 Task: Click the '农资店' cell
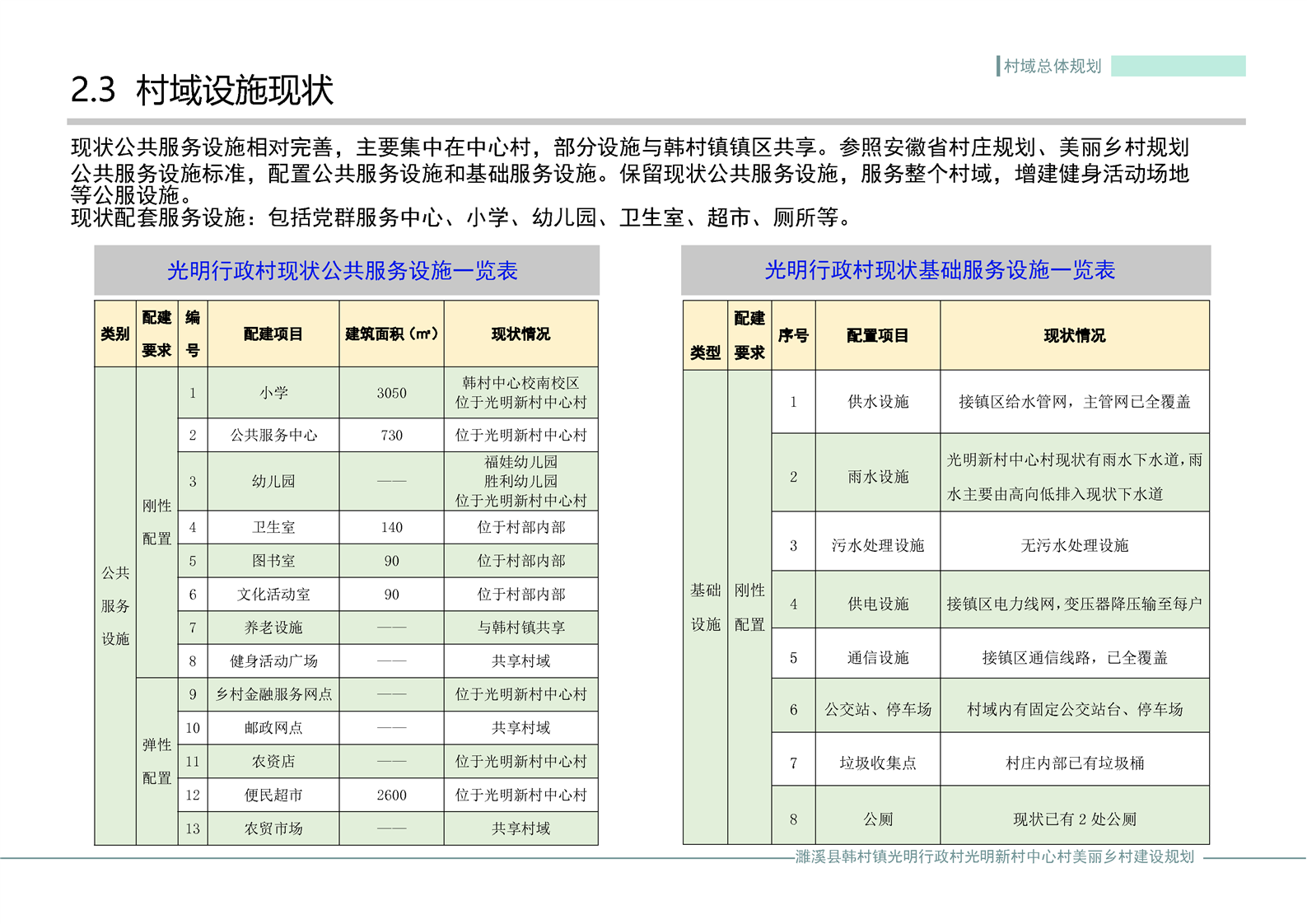[x=273, y=762]
